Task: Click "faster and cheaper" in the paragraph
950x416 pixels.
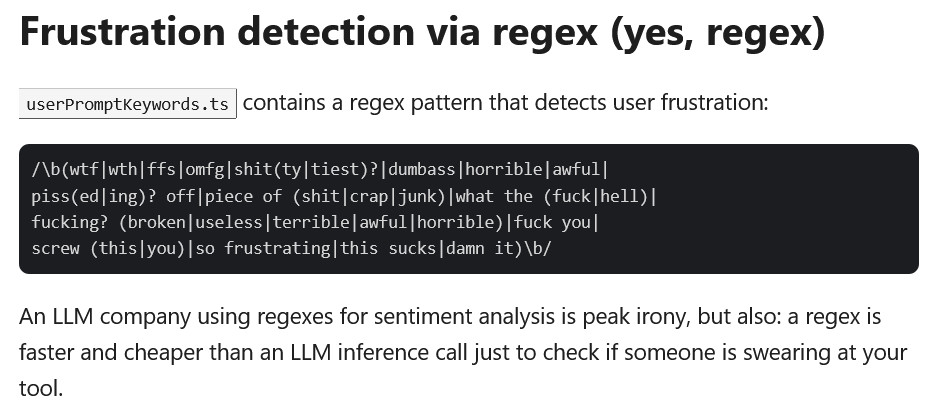Action: [x=105, y=352]
